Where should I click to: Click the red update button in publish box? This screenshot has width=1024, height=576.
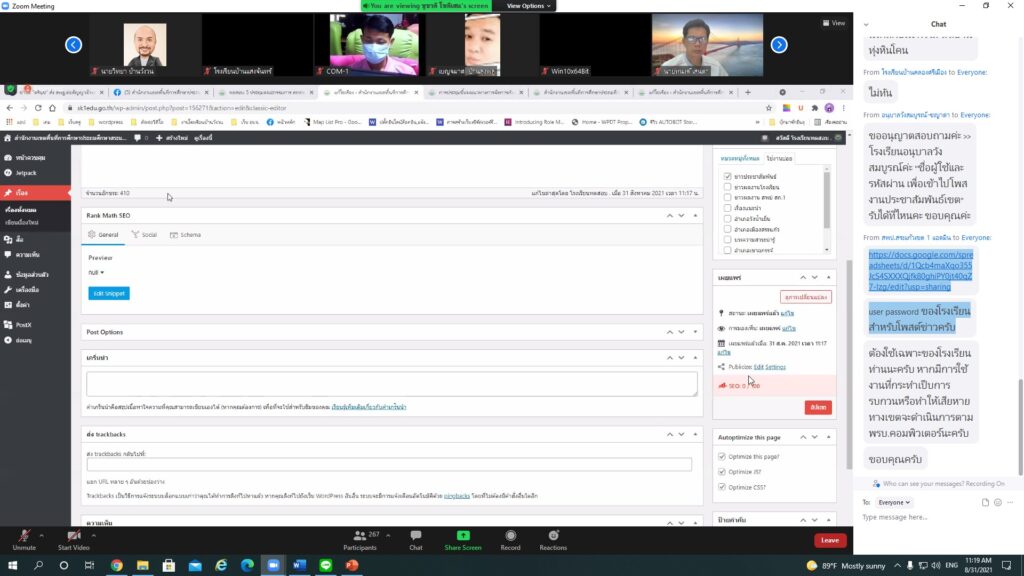pos(818,408)
